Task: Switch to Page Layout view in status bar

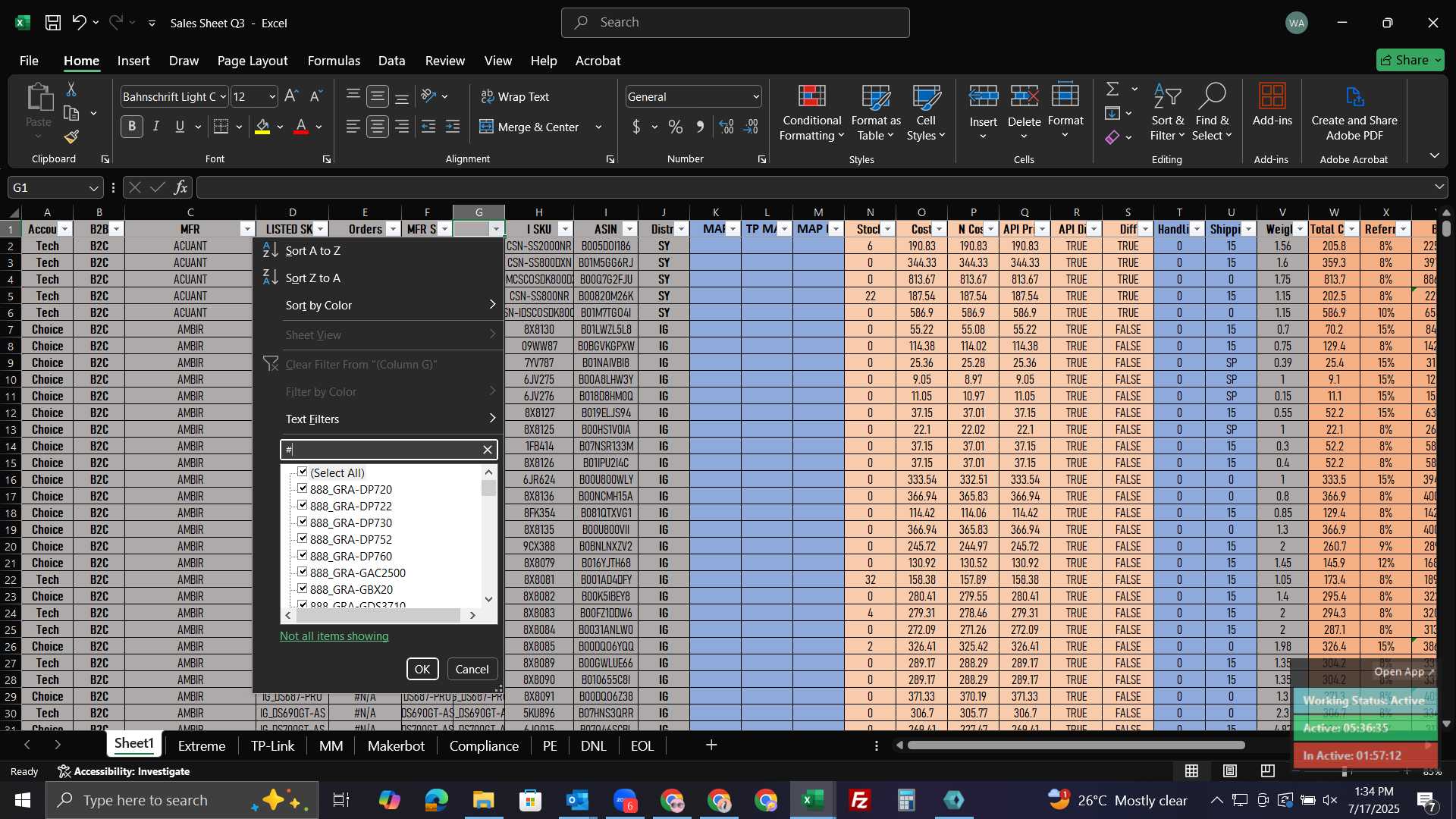Action: point(1230,771)
